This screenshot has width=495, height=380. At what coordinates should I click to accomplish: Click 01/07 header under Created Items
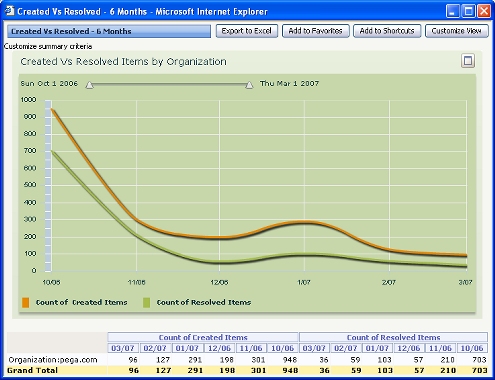click(x=187, y=348)
